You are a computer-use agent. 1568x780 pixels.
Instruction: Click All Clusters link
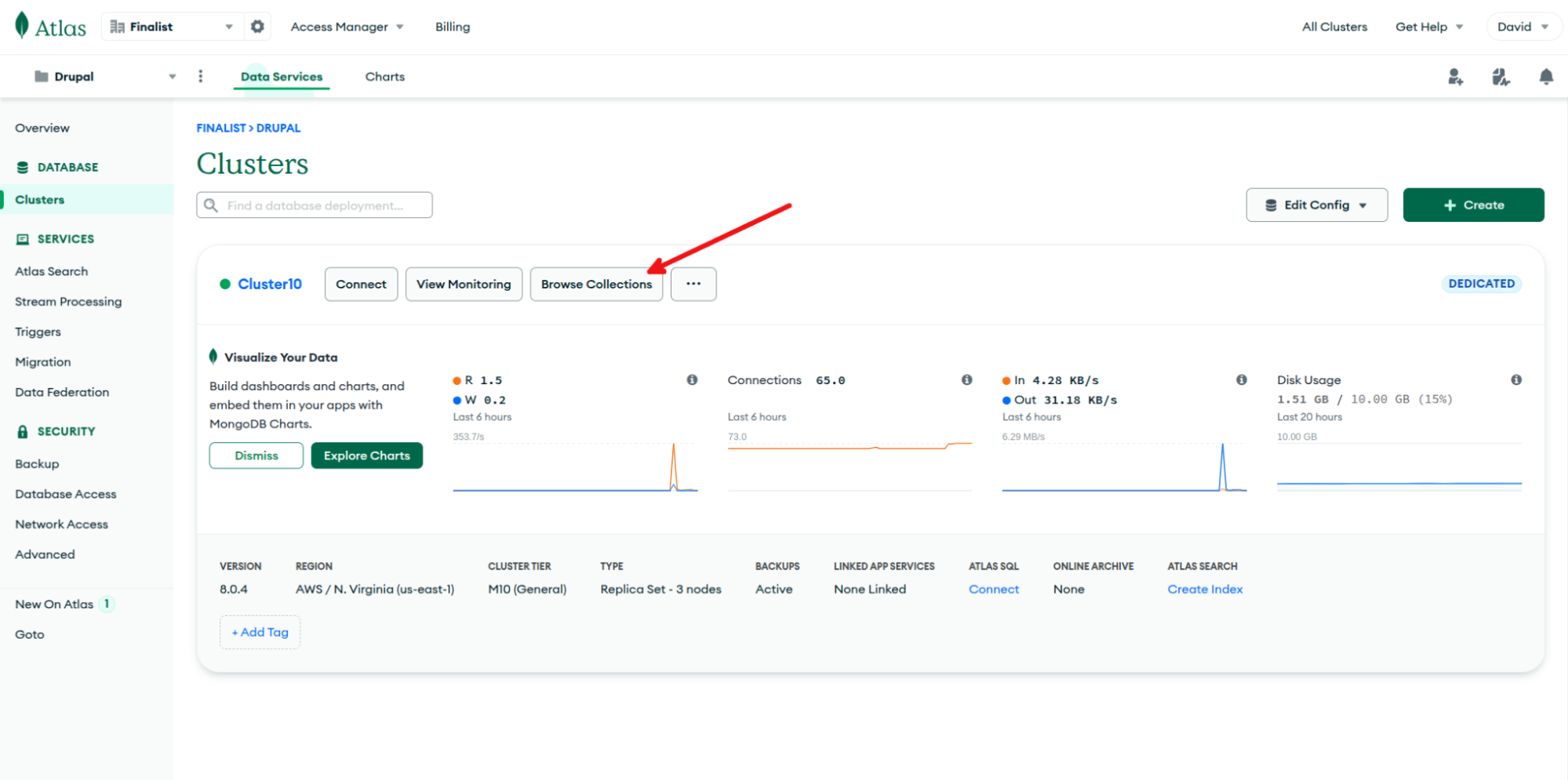click(x=1334, y=27)
